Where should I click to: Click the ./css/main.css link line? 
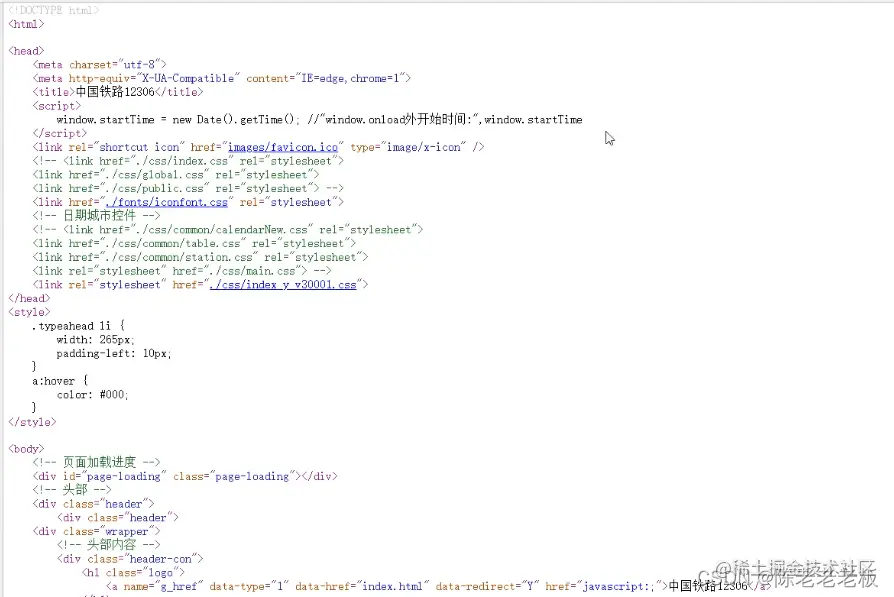182,270
